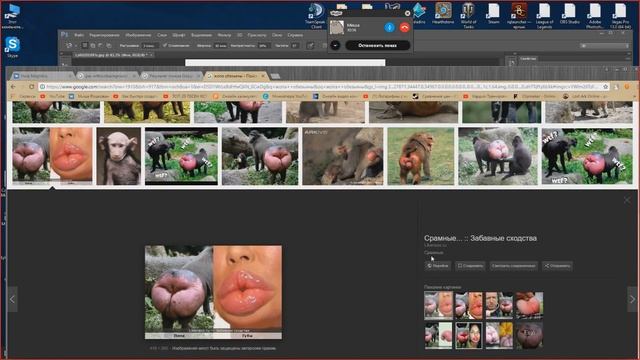Open the Steam desktop shortcut
This screenshot has height=360, width=640.
click(493, 13)
